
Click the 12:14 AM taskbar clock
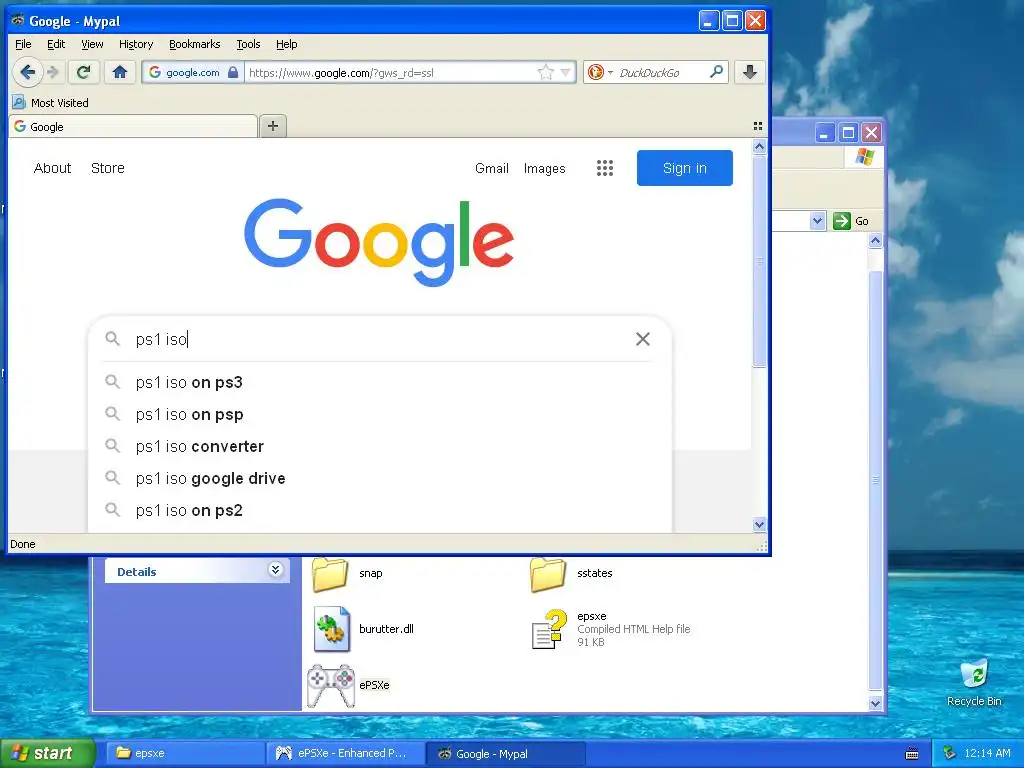[987, 754]
